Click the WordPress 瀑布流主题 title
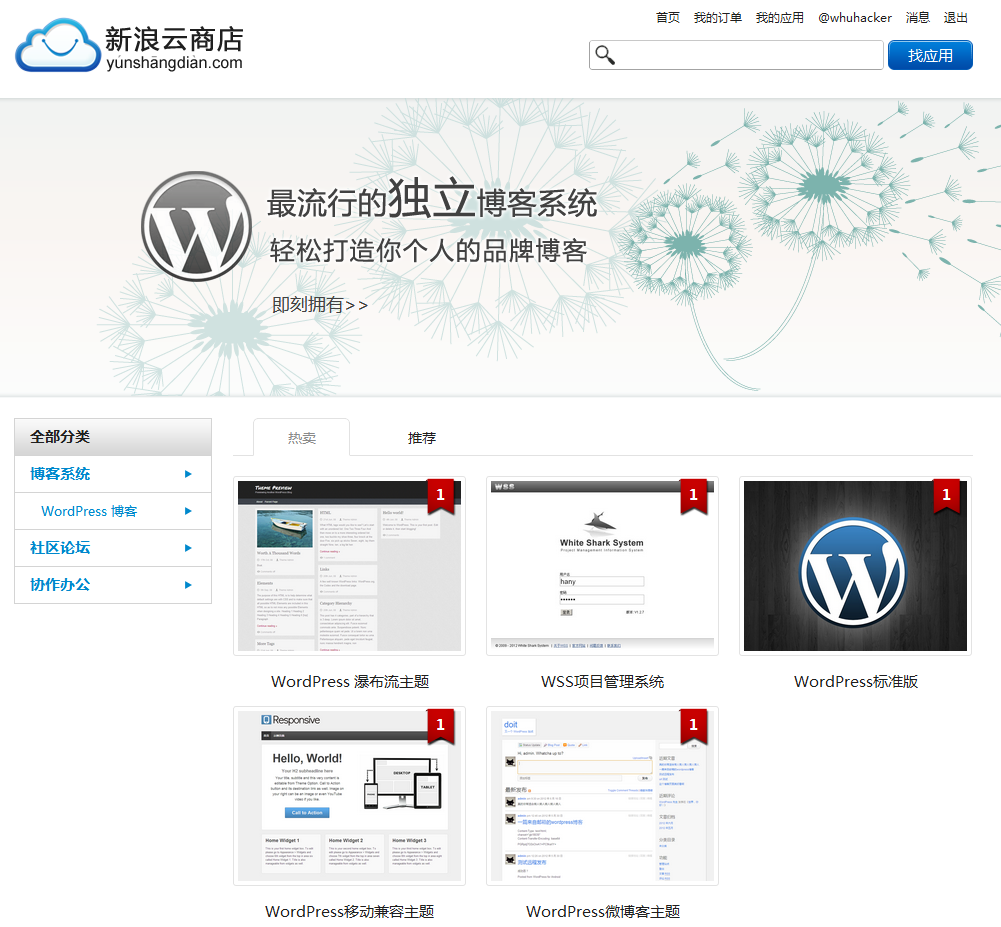The width and height of the screenshot is (1001, 927). click(x=350, y=682)
